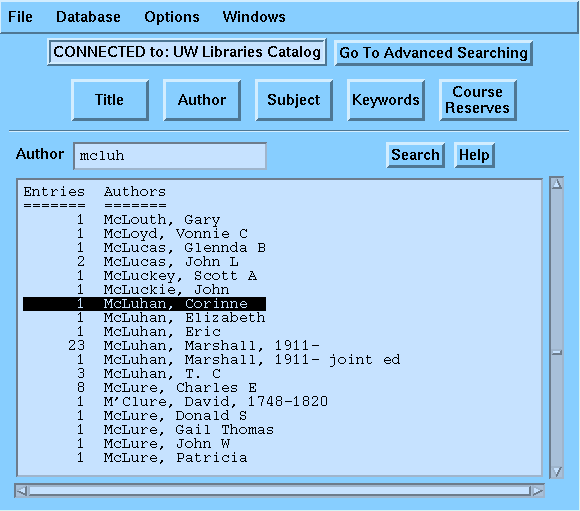Click the Author input field containing mcluh
Viewport: 580px width, 511px height.
pos(170,156)
